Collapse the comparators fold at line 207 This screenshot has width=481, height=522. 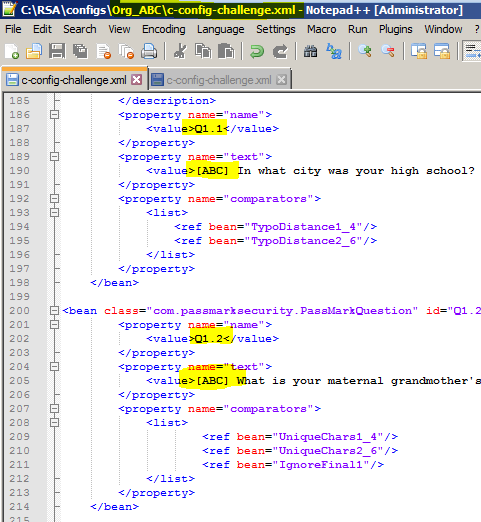click(54, 409)
